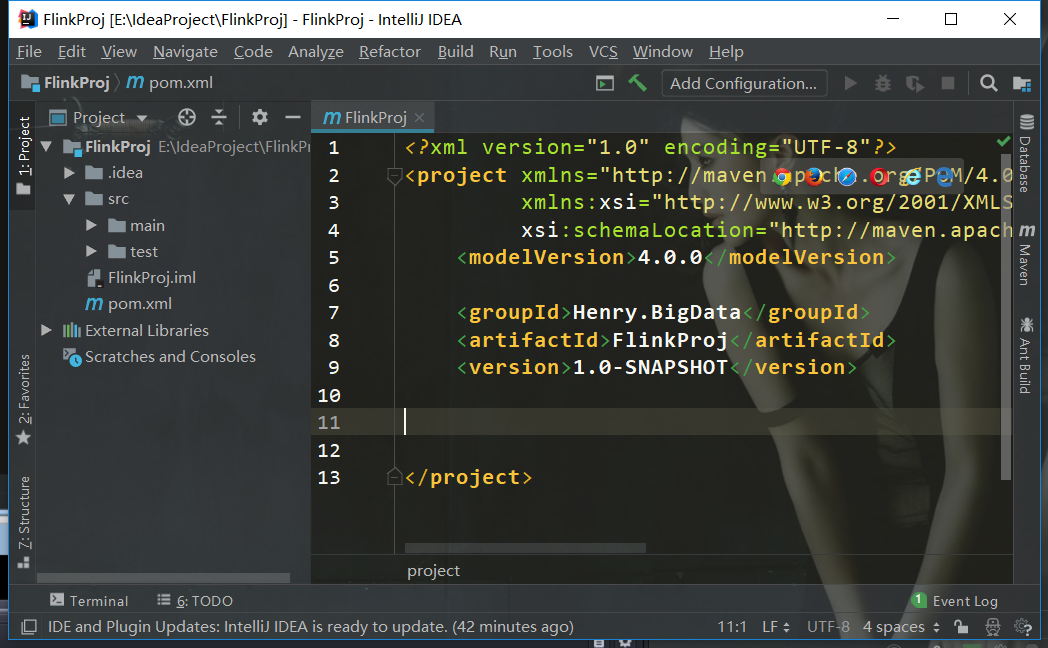This screenshot has height=648, width=1048.
Task: Click the 11:1 line column indicator
Action: pyautogui.click(x=732, y=627)
